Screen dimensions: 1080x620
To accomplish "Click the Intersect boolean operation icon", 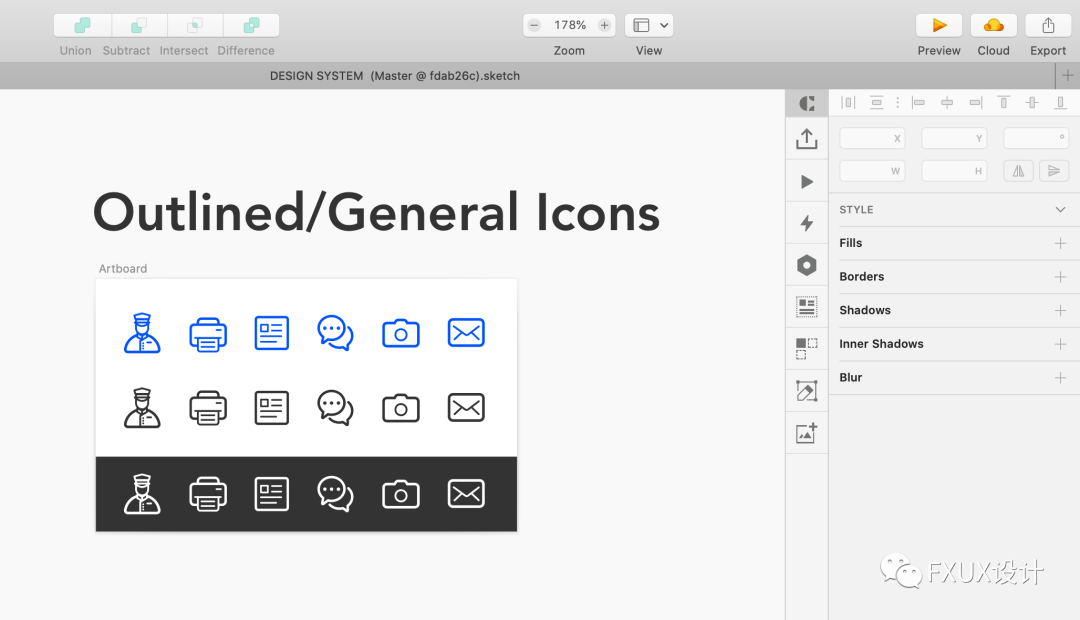I will [x=195, y=25].
